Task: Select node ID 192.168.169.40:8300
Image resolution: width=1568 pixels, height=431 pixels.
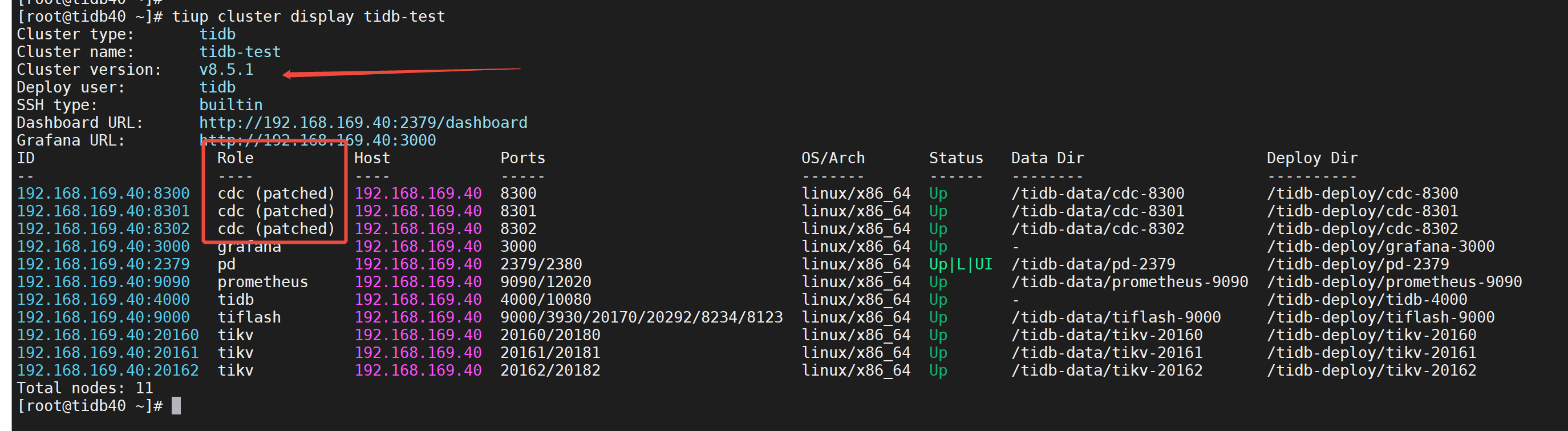Action: click(x=103, y=194)
